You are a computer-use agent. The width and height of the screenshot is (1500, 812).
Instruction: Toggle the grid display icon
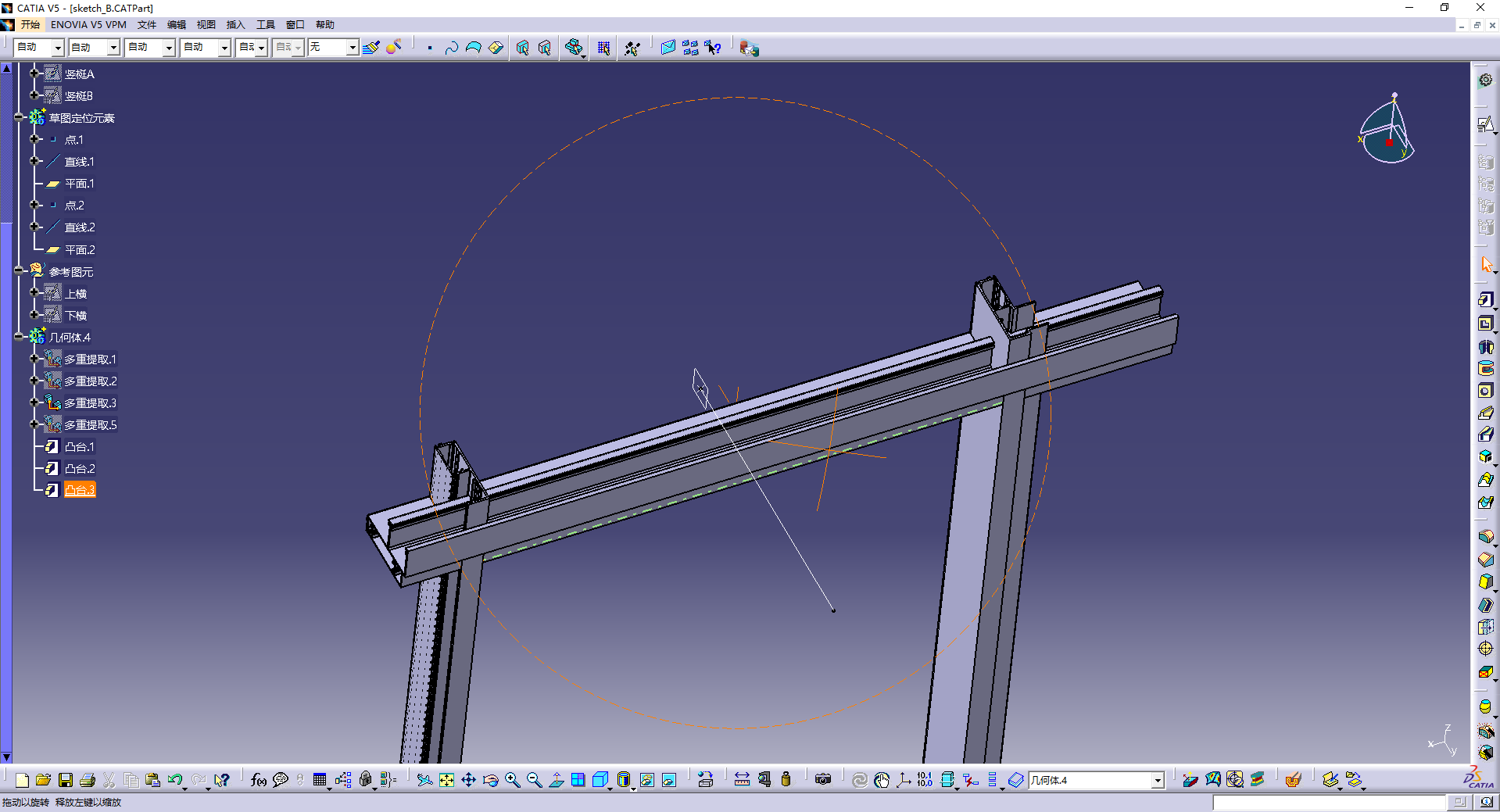click(x=603, y=48)
